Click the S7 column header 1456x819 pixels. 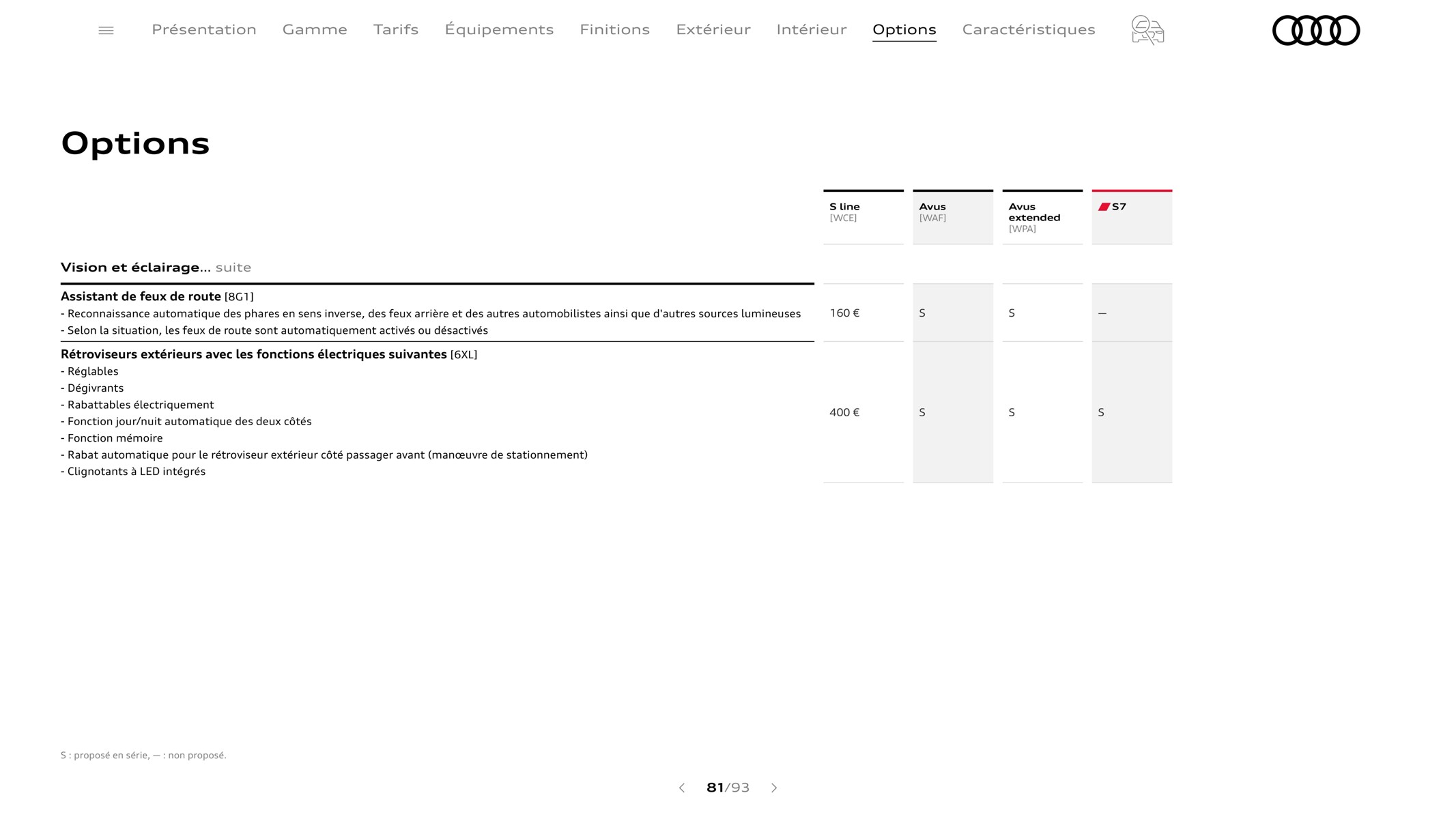(x=1132, y=217)
